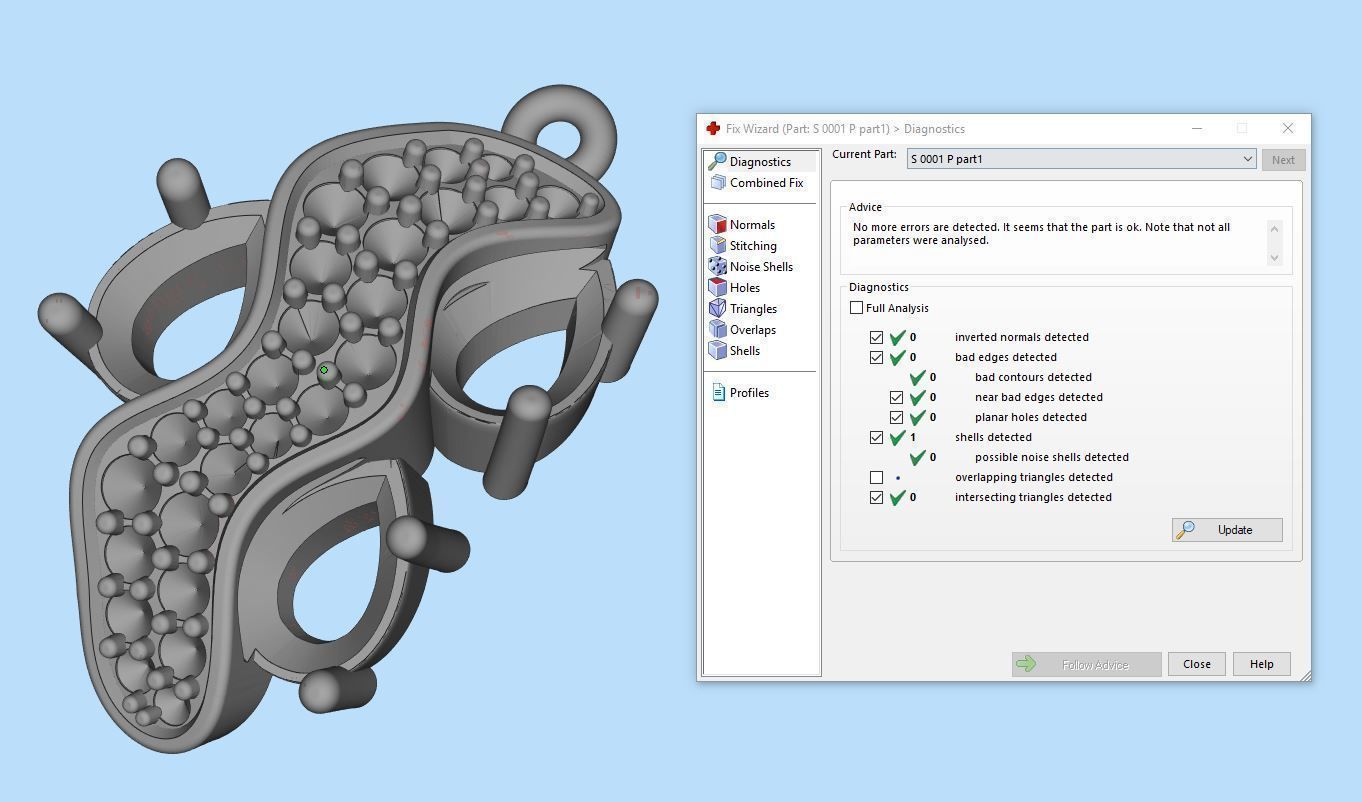Click the Overlaps label in sidebar
Screen dimensions: 1362x802
(x=753, y=329)
